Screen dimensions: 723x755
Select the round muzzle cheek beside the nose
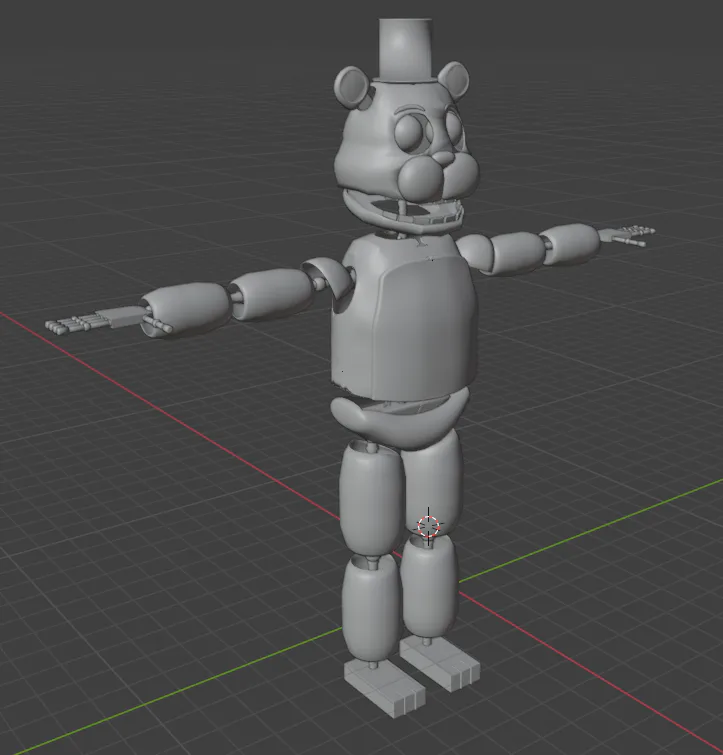421,179
